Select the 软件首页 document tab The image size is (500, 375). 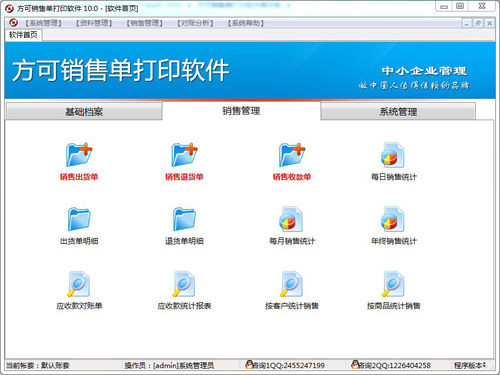(x=23, y=35)
